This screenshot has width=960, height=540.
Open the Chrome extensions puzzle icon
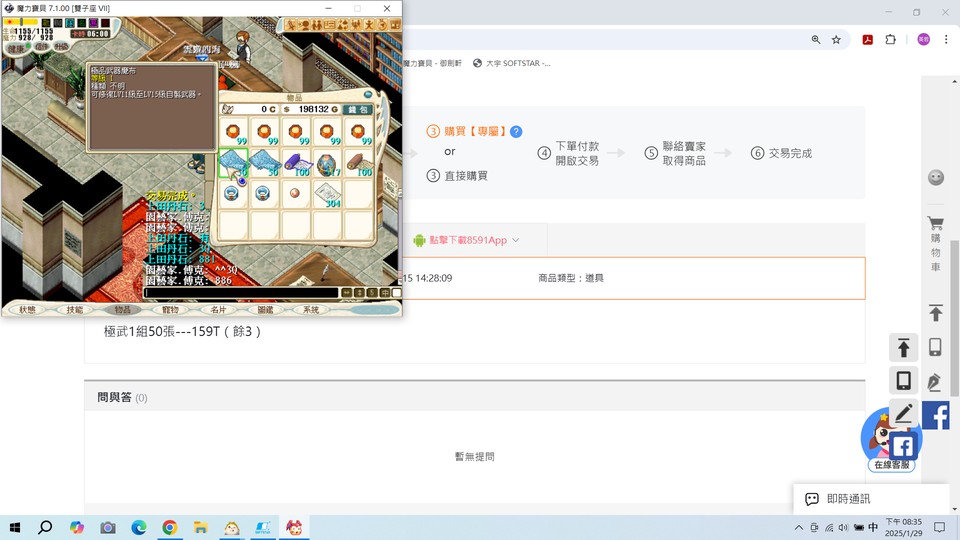click(x=890, y=39)
